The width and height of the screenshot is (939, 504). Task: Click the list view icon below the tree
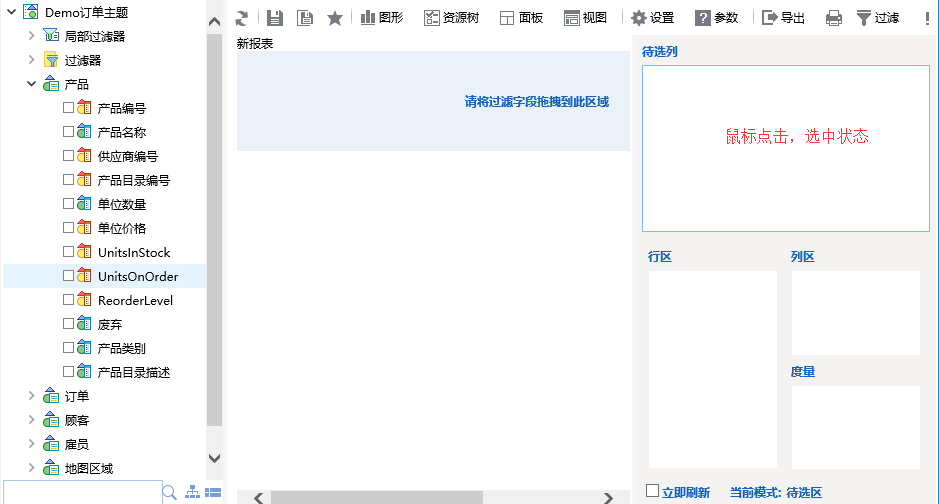(213, 493)
